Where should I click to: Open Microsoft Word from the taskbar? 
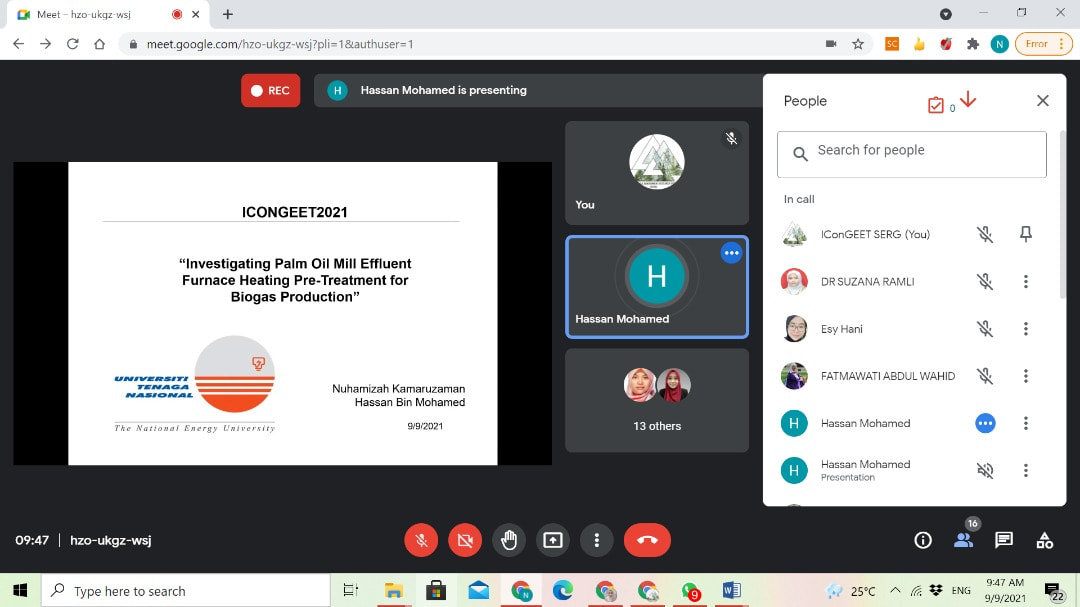[x=731, y=590]
